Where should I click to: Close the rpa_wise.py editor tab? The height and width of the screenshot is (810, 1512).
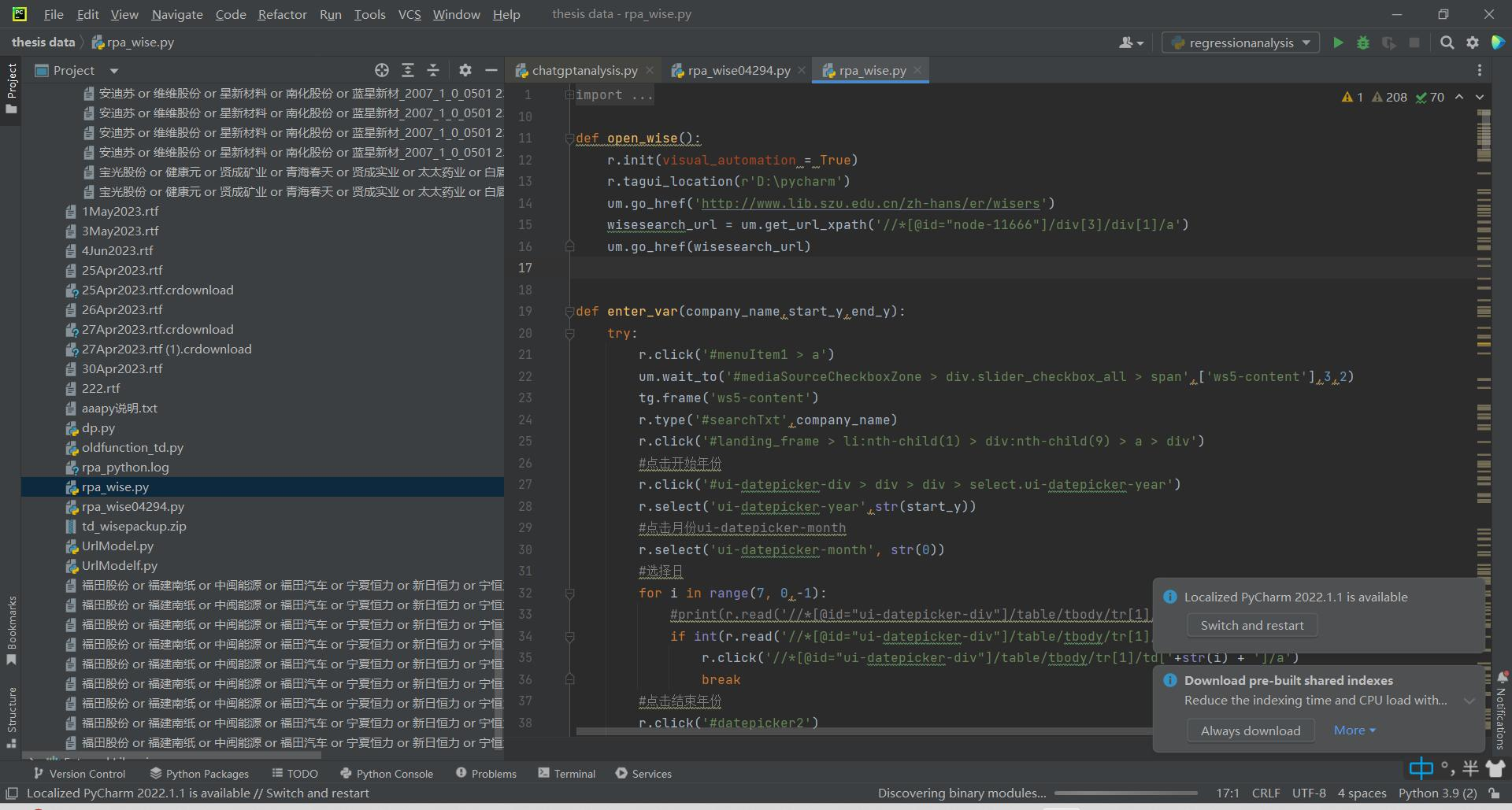[x=917, y=70]
